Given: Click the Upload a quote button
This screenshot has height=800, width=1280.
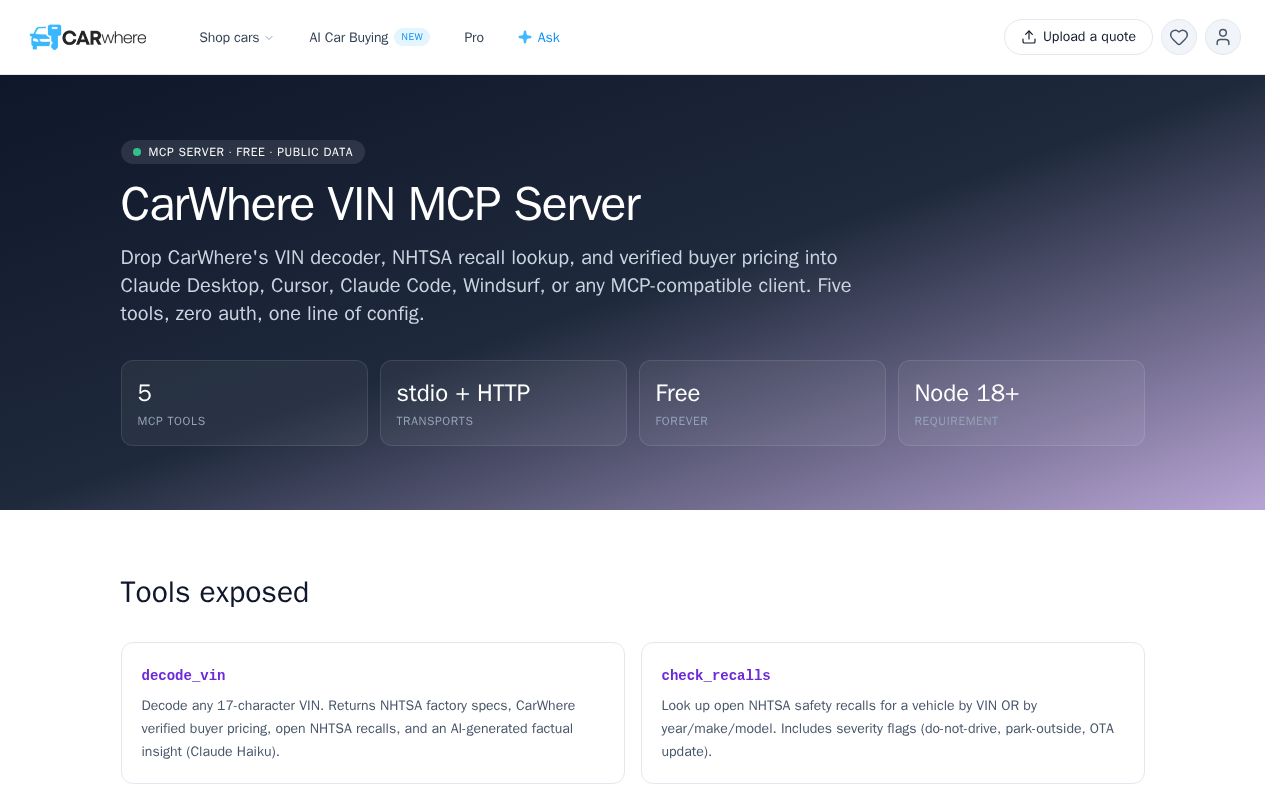Looking at the screenshot, I should (x=1078, y=37).
